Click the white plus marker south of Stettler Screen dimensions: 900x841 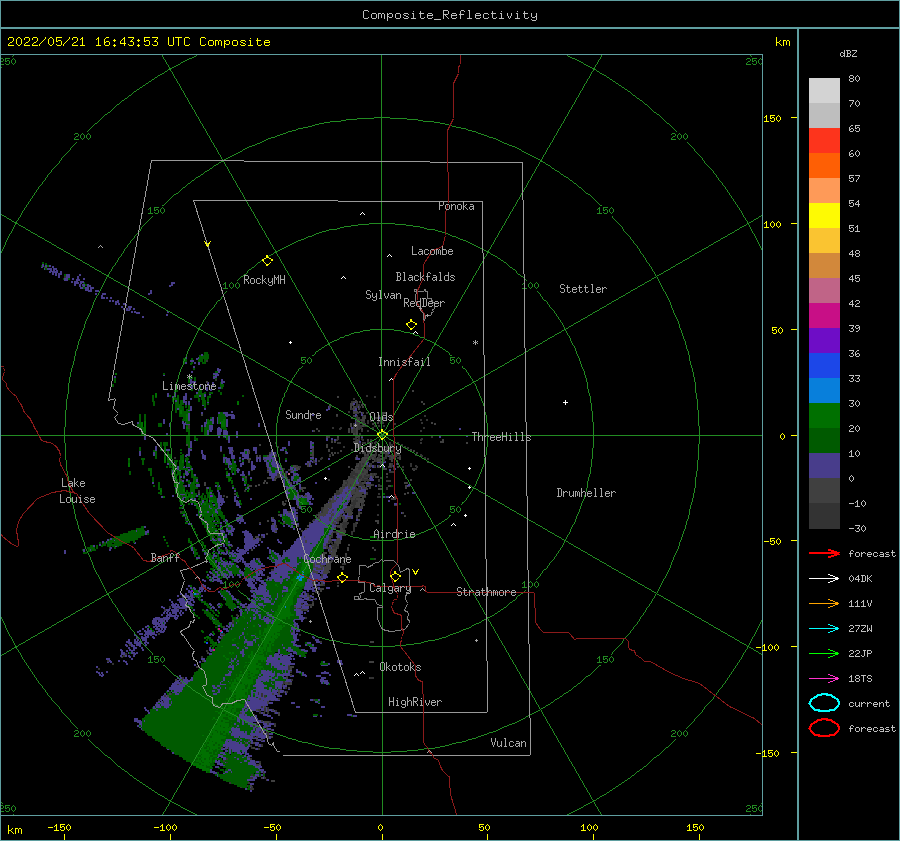coord(565,402)
